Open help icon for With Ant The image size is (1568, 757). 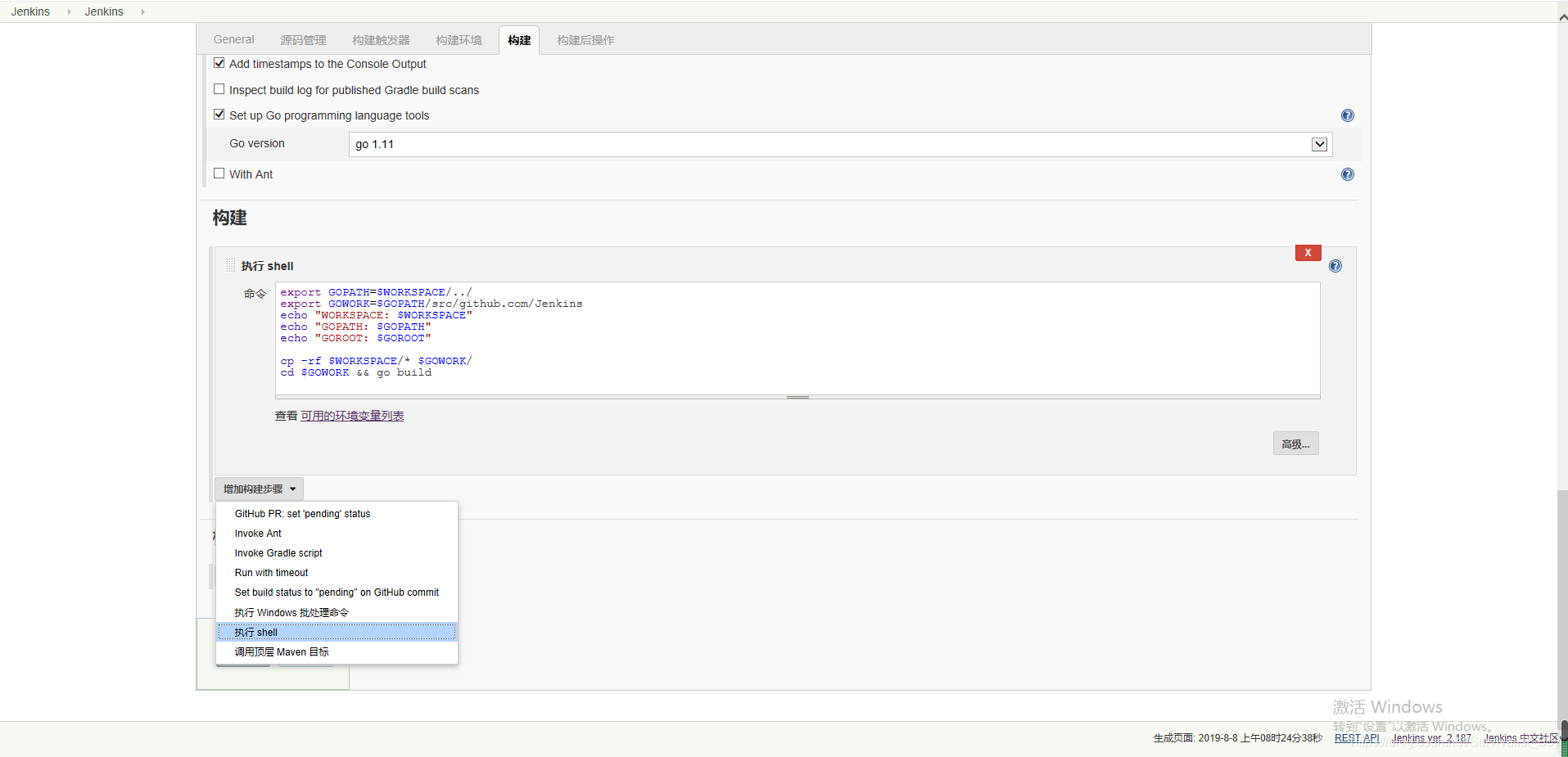1347,174
